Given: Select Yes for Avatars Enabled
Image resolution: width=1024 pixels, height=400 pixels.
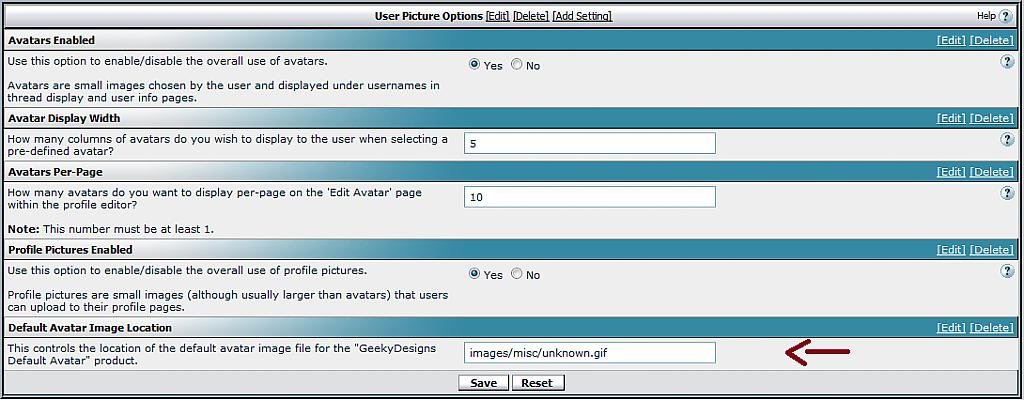Looking at the screenshot, I should (x=475, y=65).
